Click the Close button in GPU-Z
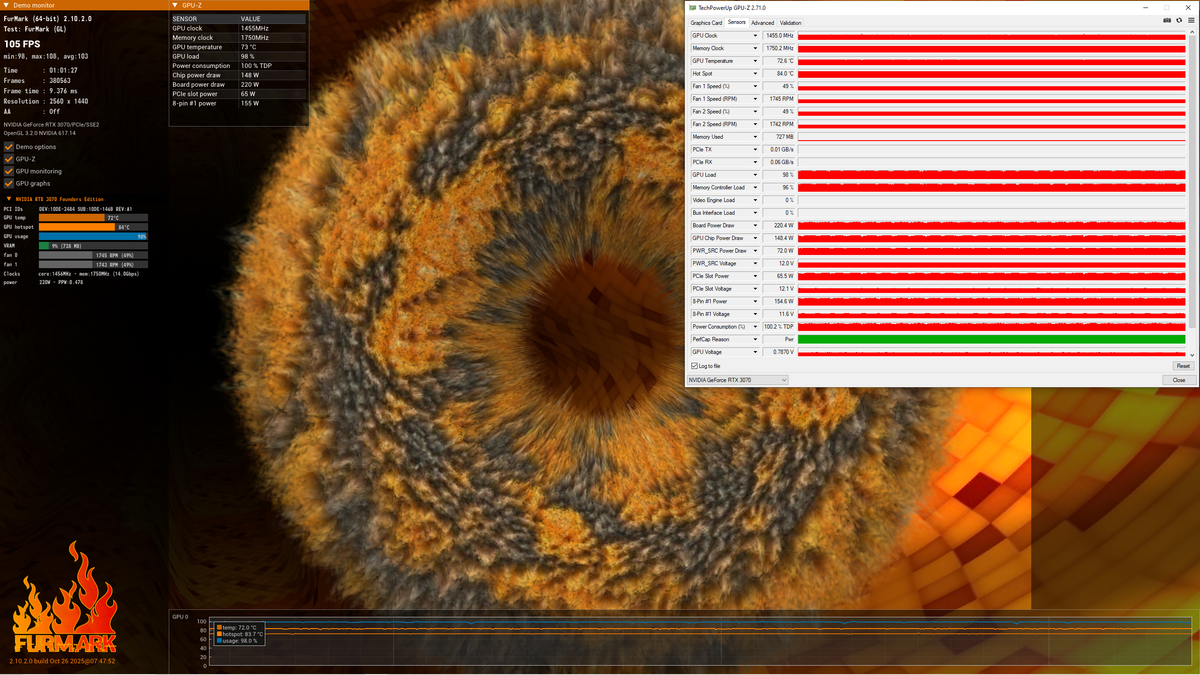The image size is (1200, 675). (x=1179, y=380)
